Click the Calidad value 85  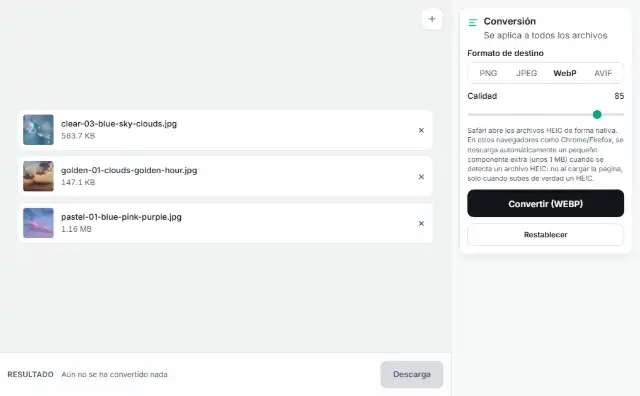coord(619,96)
